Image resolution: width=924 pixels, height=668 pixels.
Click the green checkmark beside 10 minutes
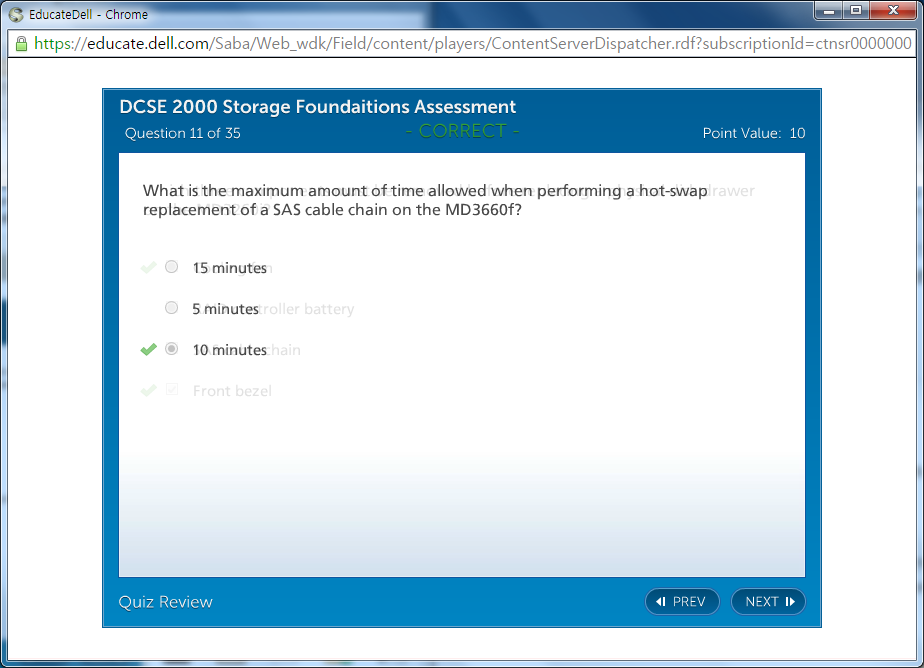149,349
